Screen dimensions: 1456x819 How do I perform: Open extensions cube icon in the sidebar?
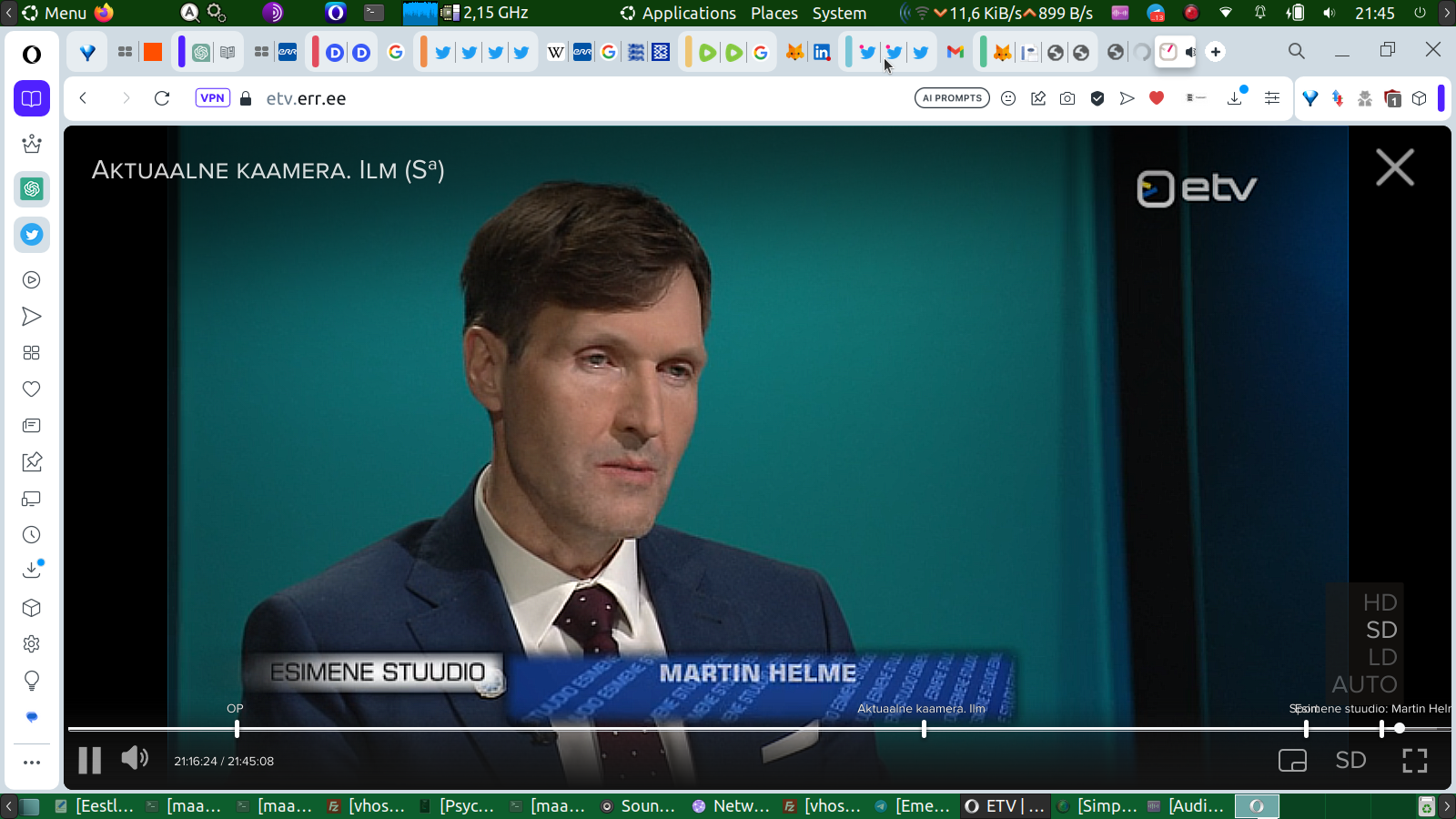click(x=32, y=608)
